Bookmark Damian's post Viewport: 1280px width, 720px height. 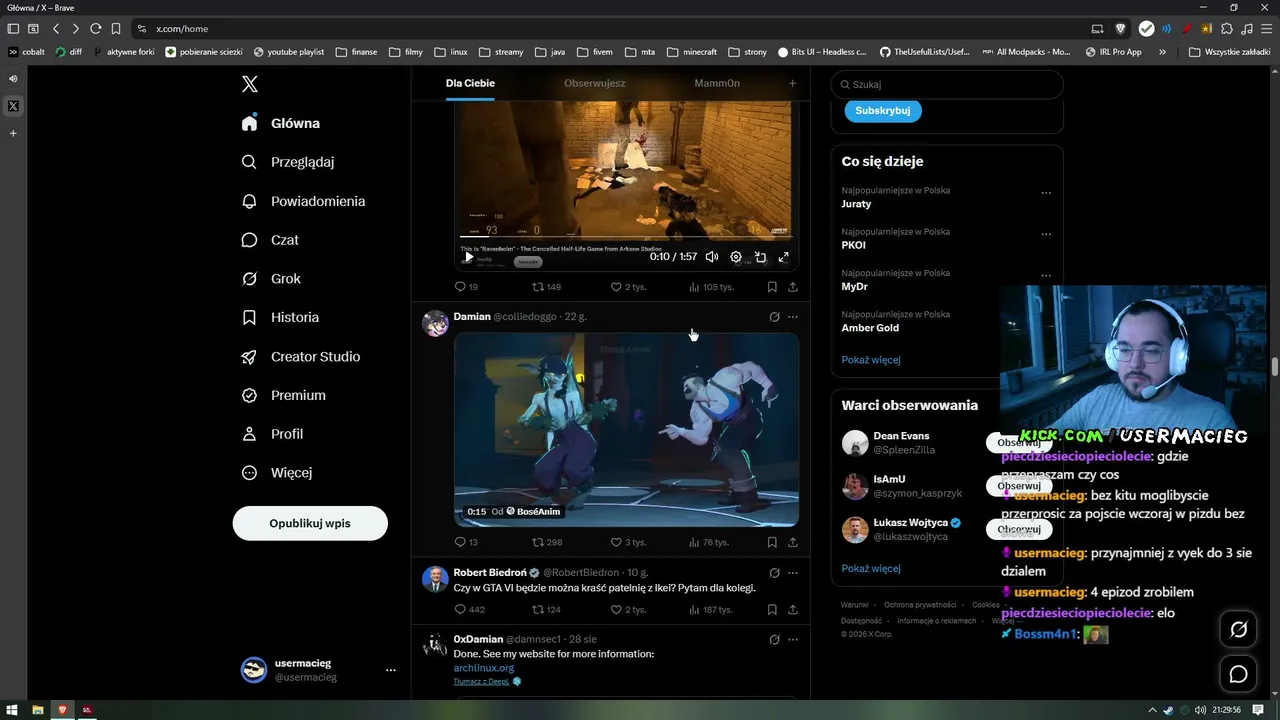click(772, 542)
